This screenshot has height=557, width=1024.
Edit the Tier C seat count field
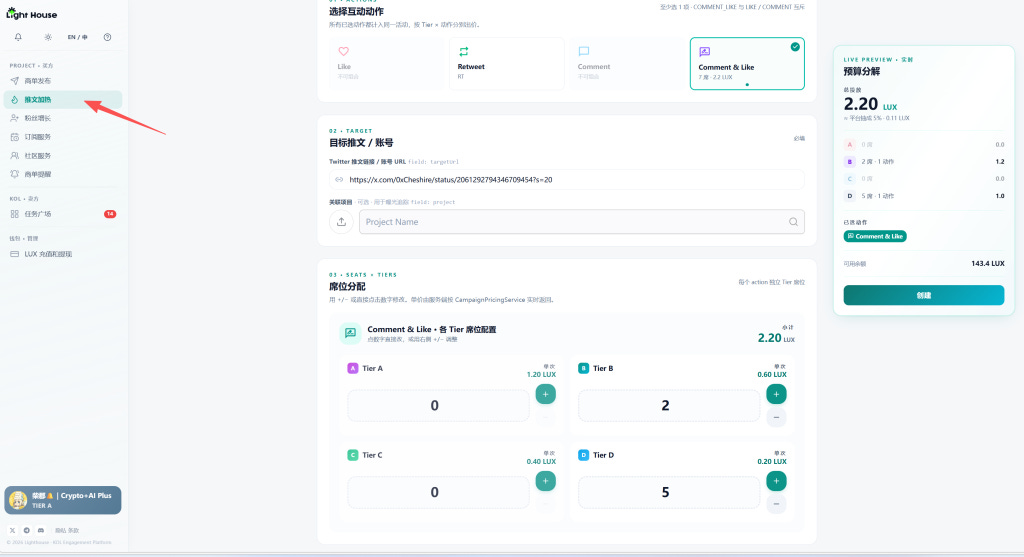pos(438,492)
